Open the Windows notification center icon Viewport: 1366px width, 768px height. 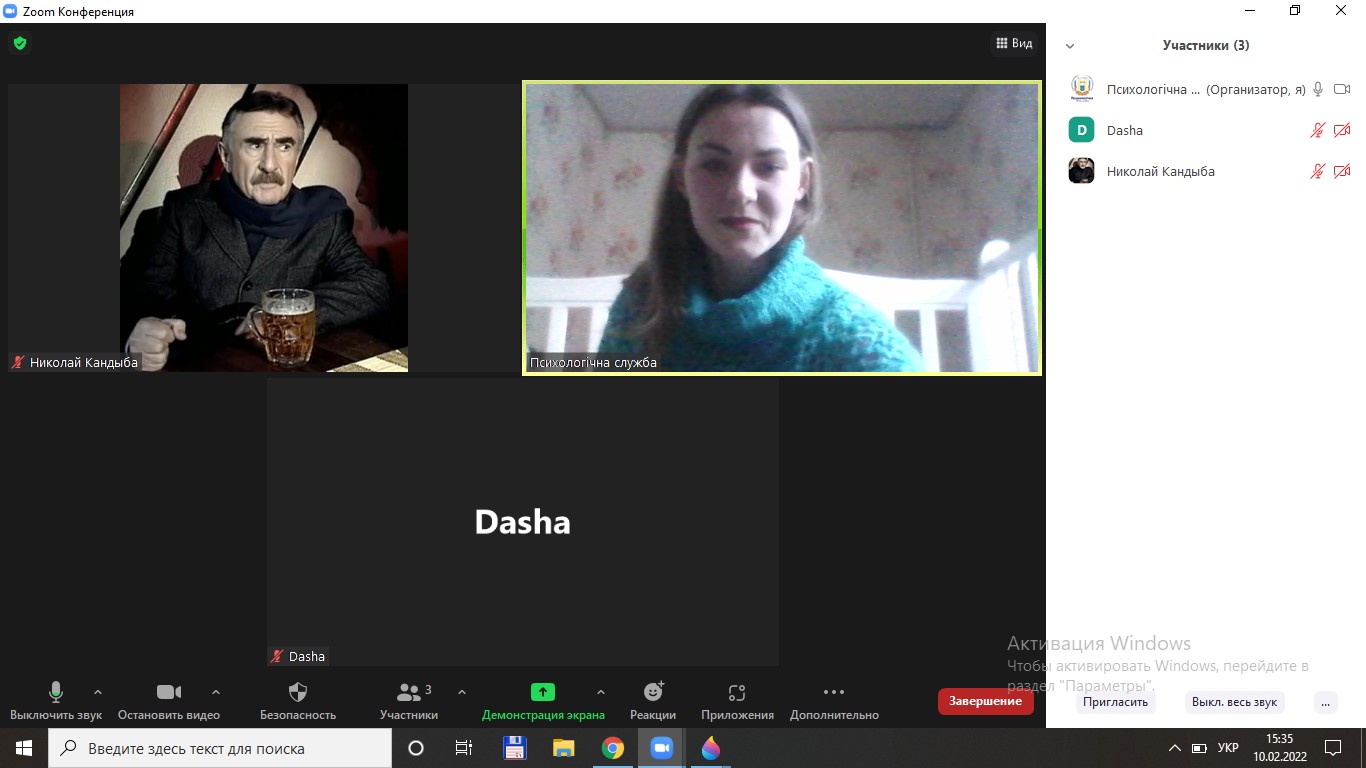tap(1333, 748)
